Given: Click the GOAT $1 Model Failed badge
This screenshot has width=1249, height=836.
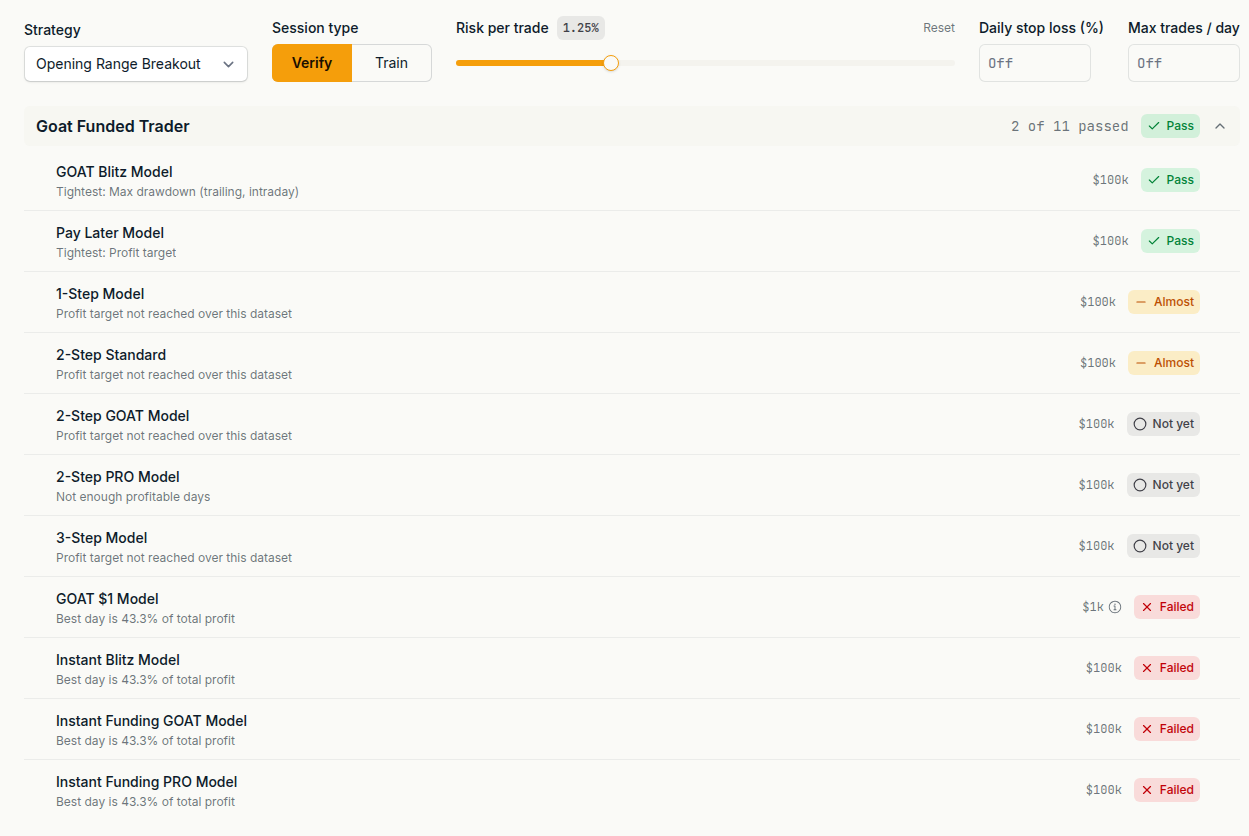Looking at the screenshot, I should pyautogui.click(x=1167, y=607).
